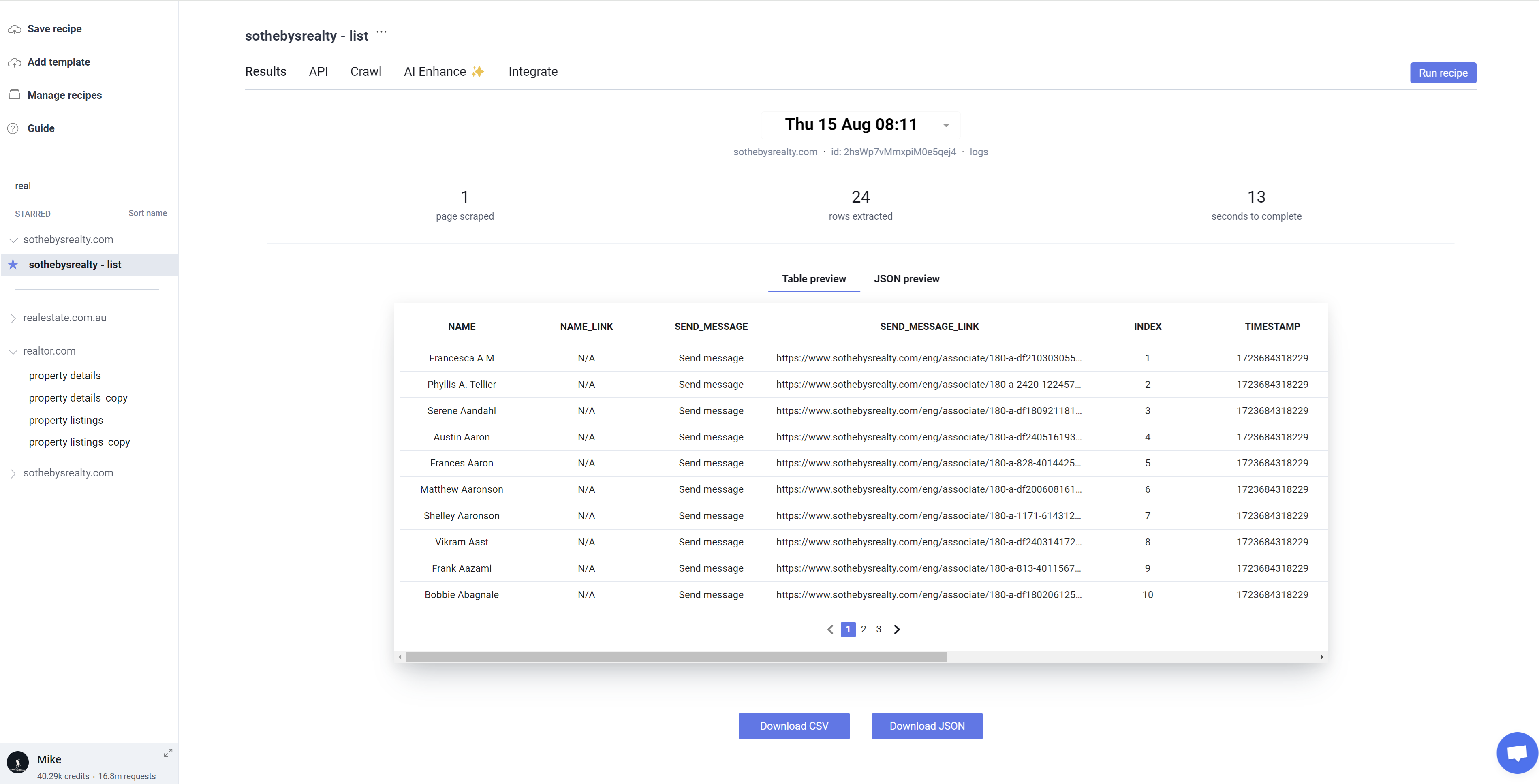
Task: Unstar the sothebysrealty - list recipe
Action: coord(13,264)
